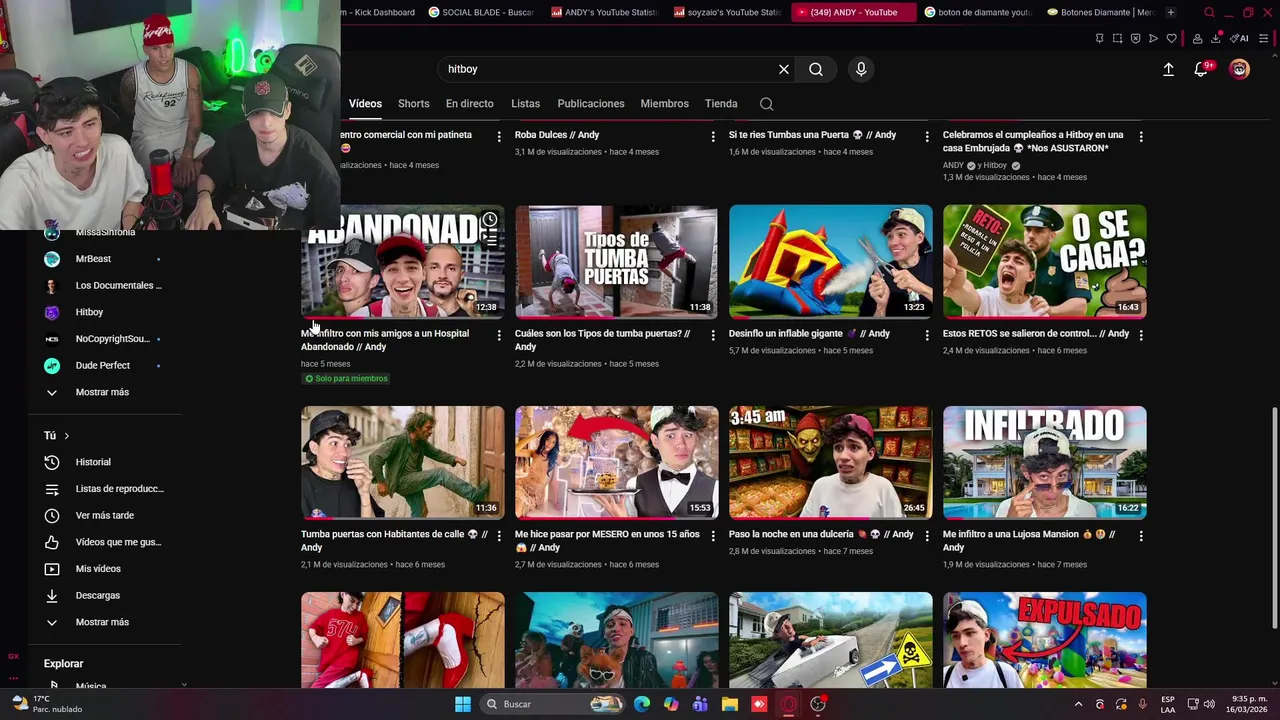
Task: Search within channel magnifier icon
Action: [766, 104]
